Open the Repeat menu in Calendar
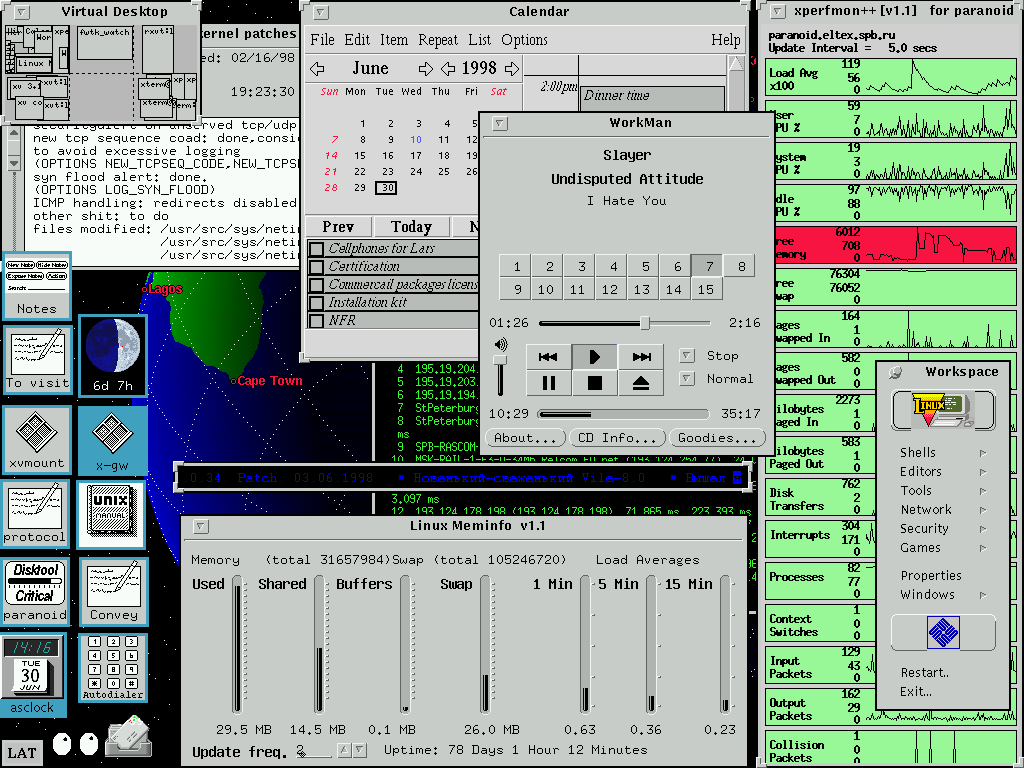The height and width of the screenshot is (768, 1024). point(438,40)
